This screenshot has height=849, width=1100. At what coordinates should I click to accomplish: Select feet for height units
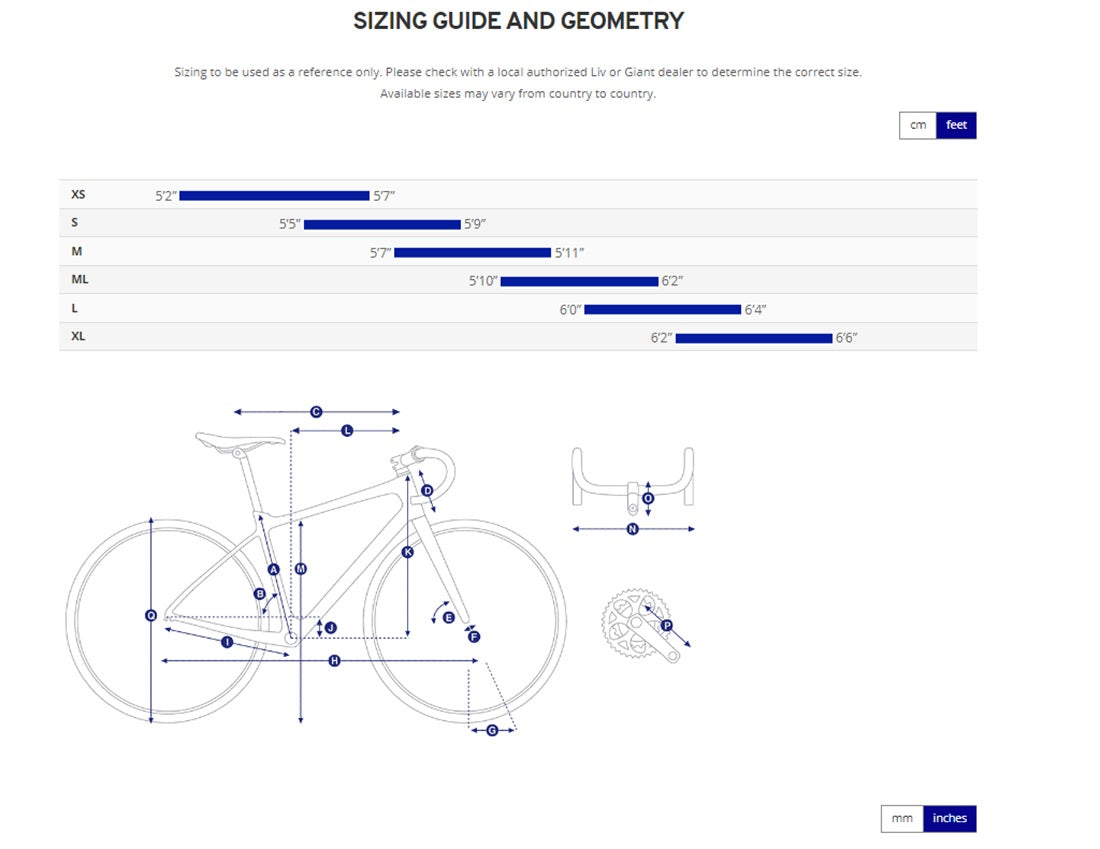tap(957, 125)
